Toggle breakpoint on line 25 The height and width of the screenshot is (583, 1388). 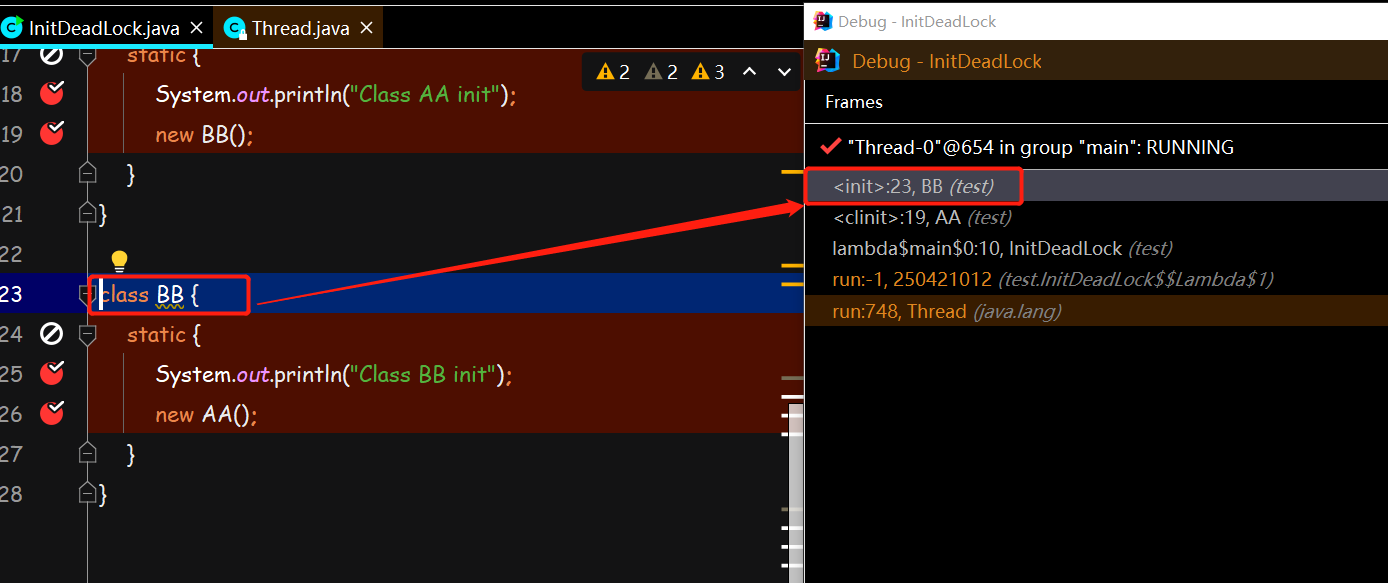pyautogui.click(x=51, y=373)
